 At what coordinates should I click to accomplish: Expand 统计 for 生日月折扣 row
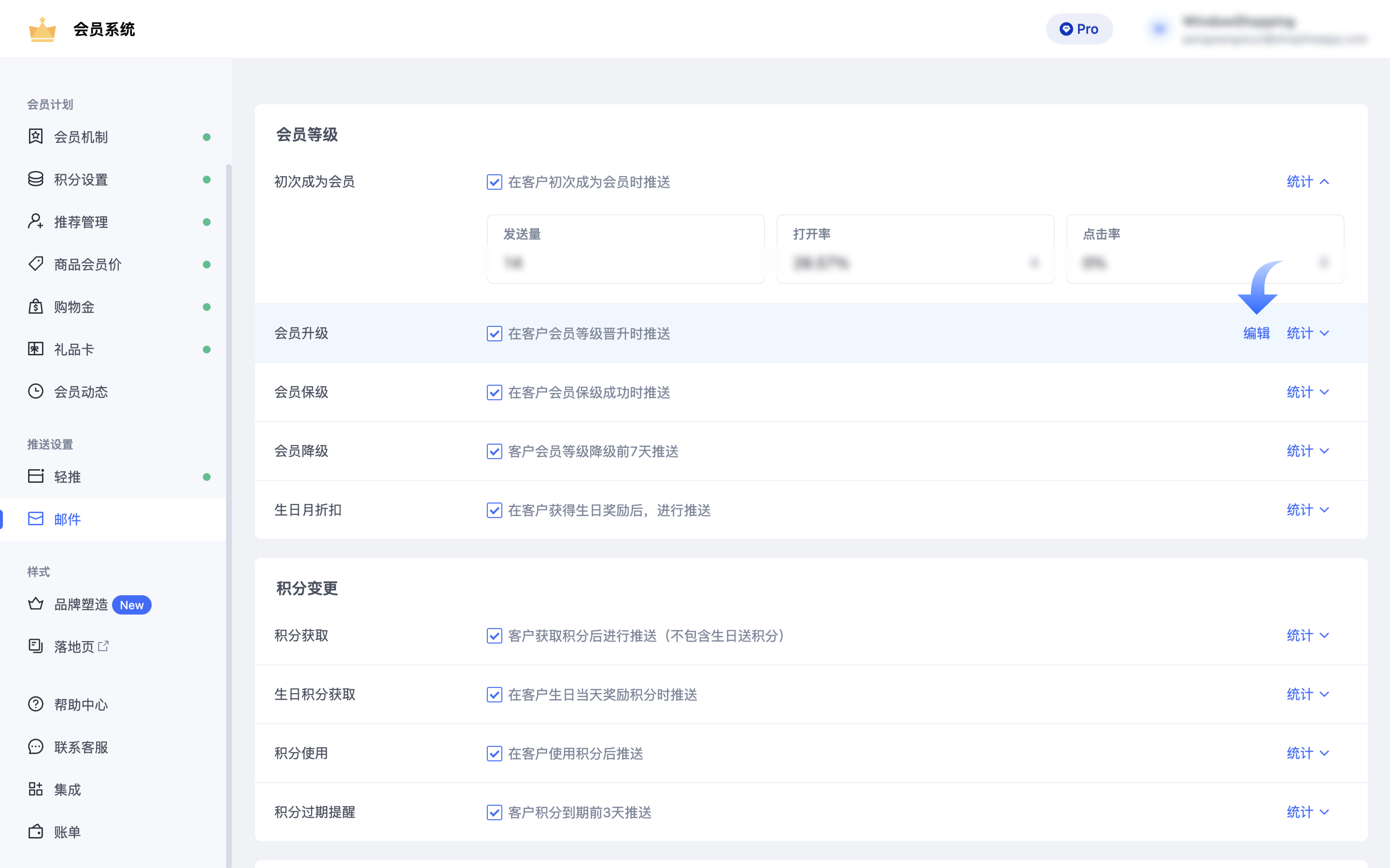(1307, 510)
